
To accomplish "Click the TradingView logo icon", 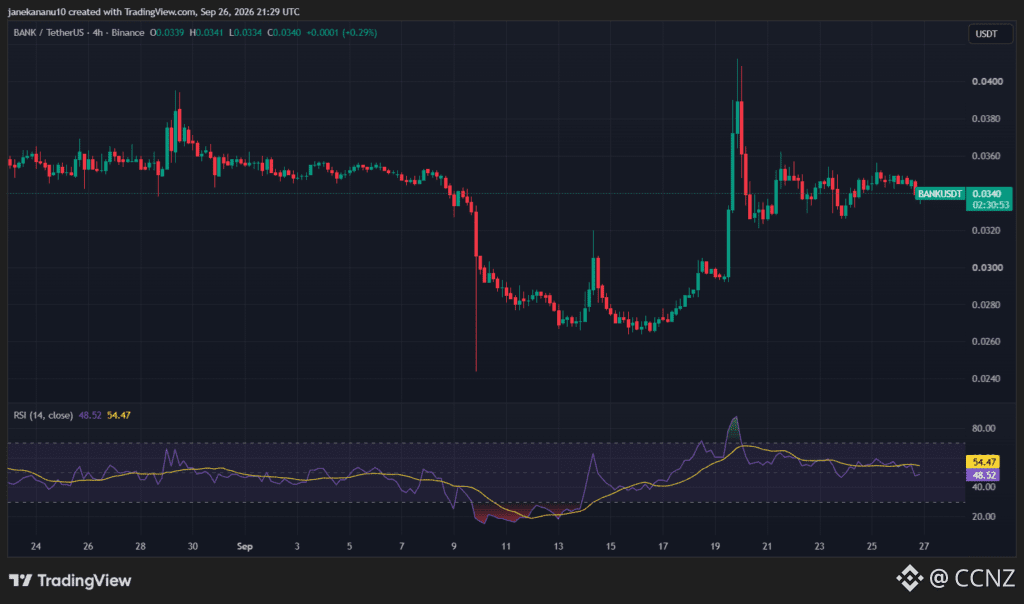I will click(20, 580).
